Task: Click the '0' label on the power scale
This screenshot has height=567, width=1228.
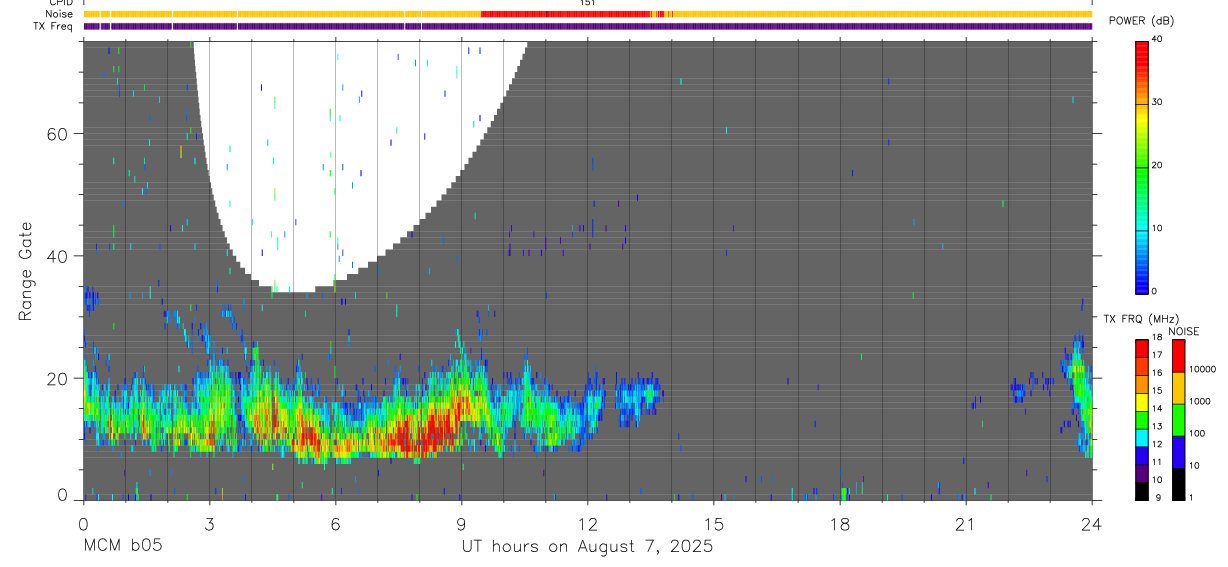Action: click(x=1156, y=291)
